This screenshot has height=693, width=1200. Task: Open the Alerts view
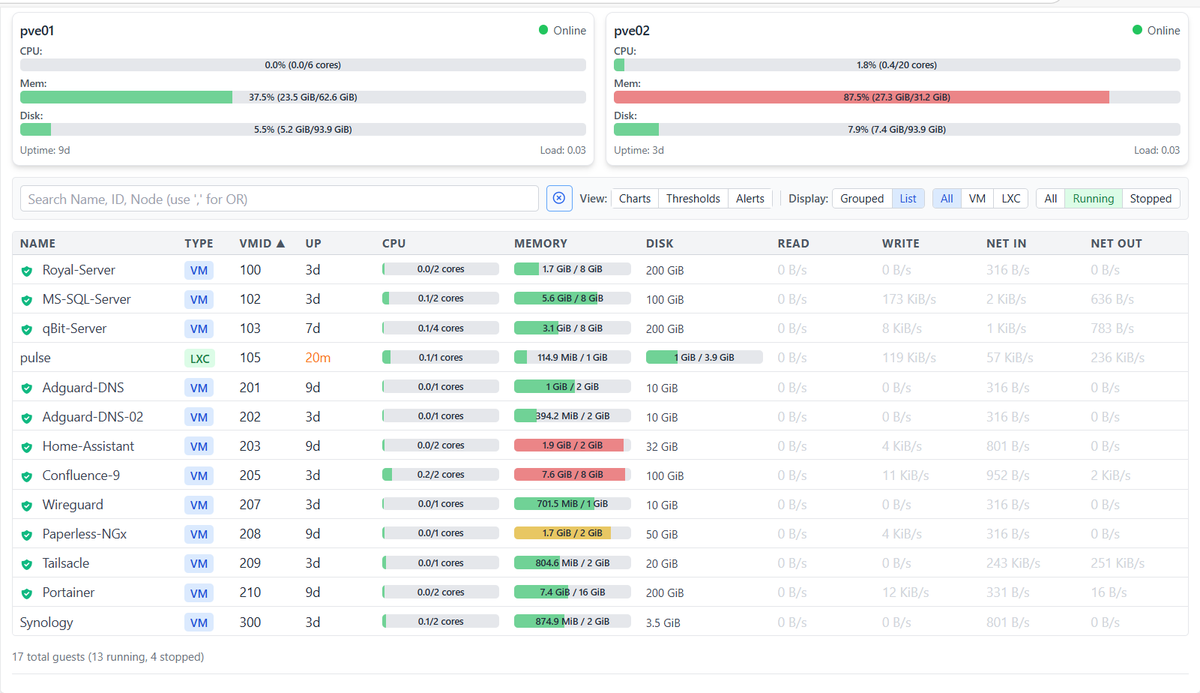[x=750, y=198]
